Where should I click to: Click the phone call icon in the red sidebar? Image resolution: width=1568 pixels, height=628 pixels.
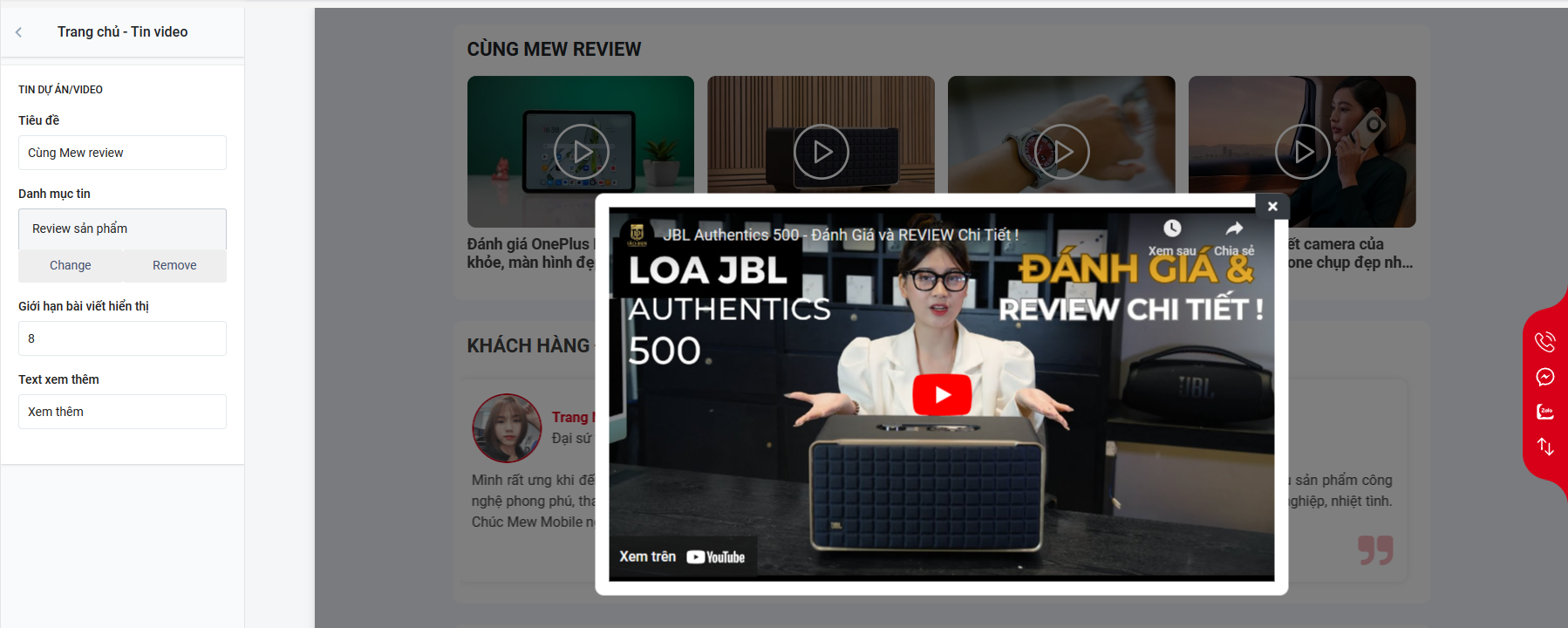(x=1545, y=341)
